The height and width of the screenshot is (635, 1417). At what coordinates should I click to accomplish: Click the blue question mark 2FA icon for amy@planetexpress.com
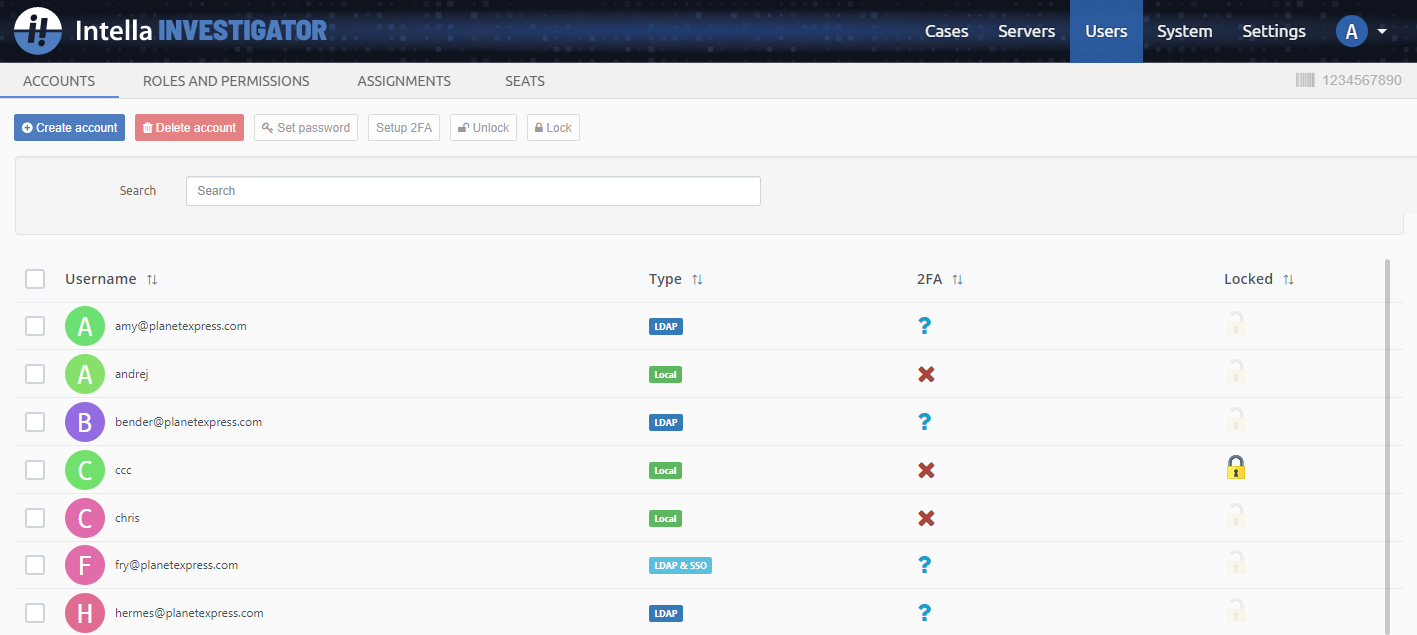925,325
